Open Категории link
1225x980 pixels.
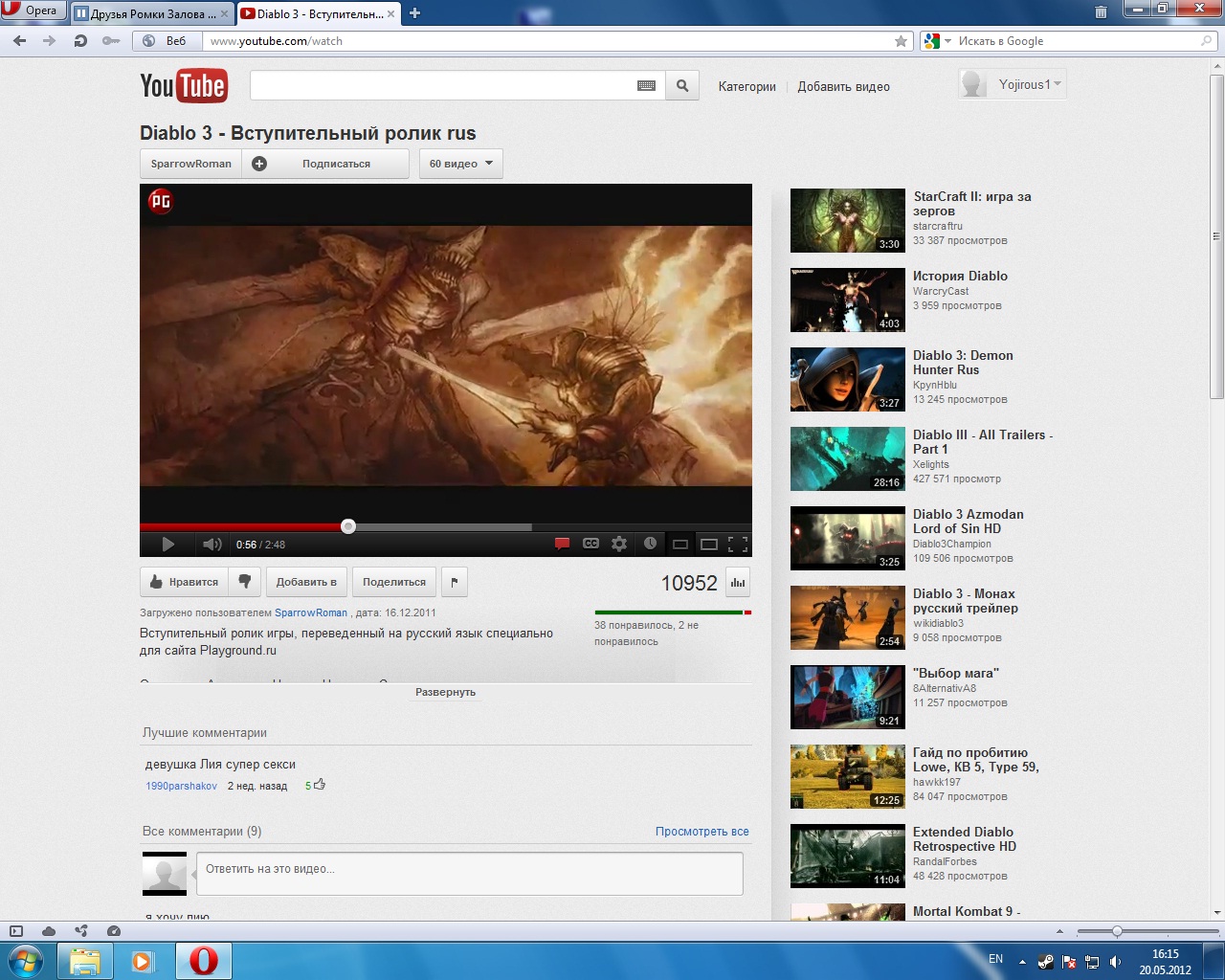(747, 86)
